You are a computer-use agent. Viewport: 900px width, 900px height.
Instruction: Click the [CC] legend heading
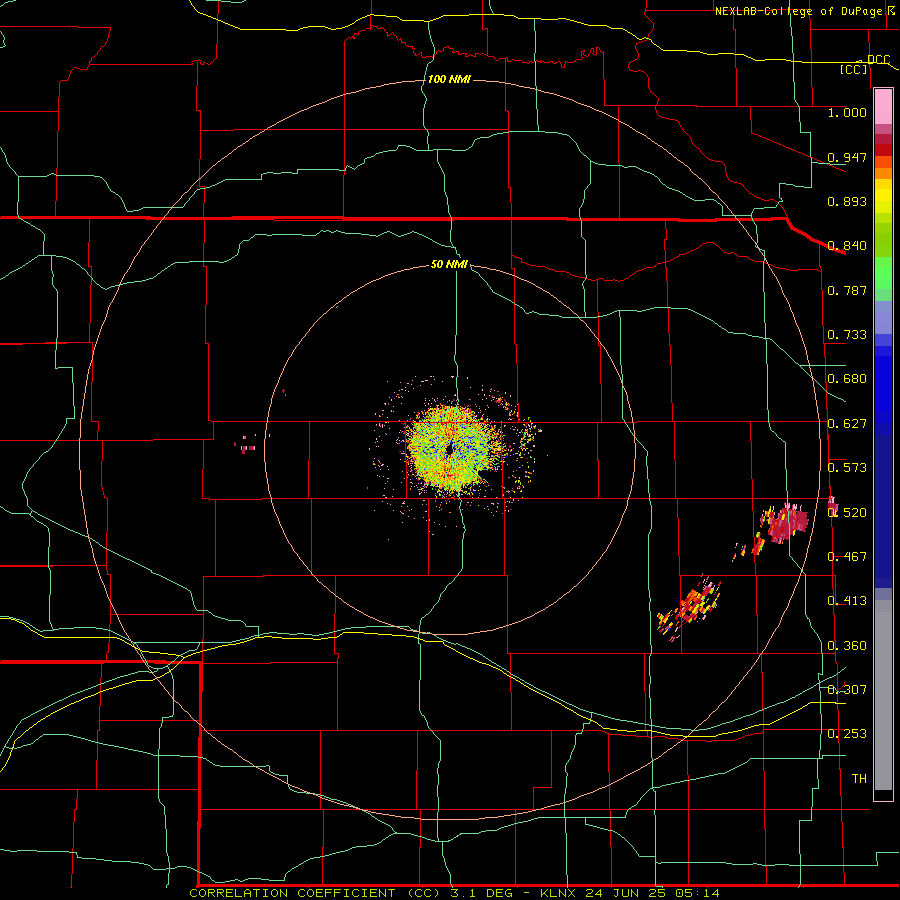click(854, 69)
